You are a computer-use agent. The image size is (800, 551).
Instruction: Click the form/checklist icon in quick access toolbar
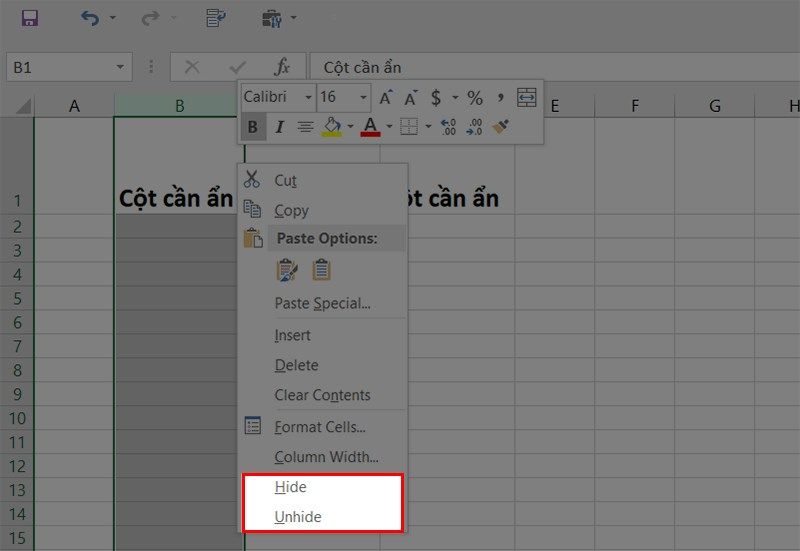coord(216,18)
